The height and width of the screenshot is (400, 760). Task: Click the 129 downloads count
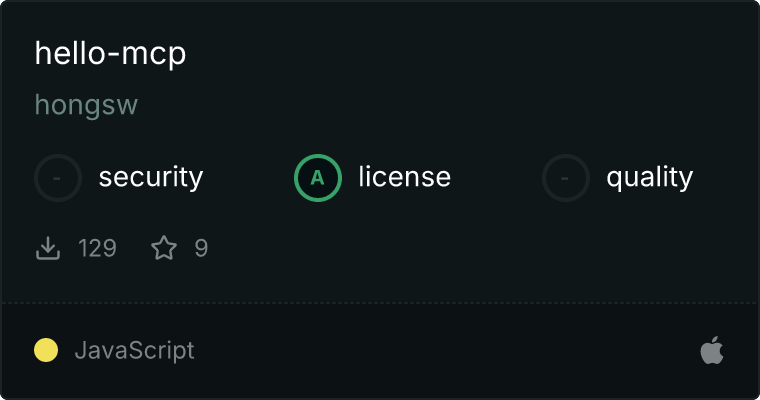pyautogui.click(x=97, y=248)
